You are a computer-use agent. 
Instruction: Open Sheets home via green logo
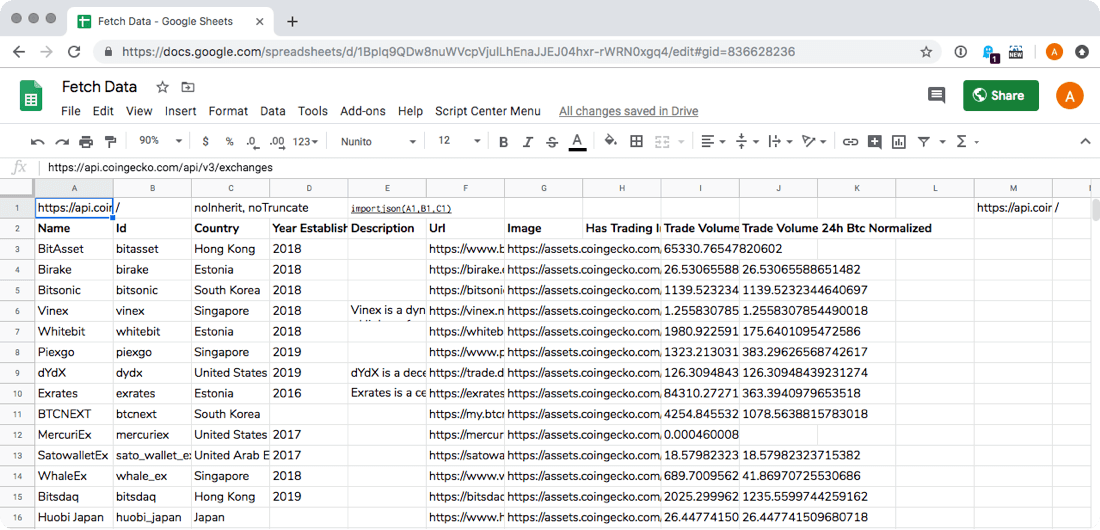[x=30, y=95]
